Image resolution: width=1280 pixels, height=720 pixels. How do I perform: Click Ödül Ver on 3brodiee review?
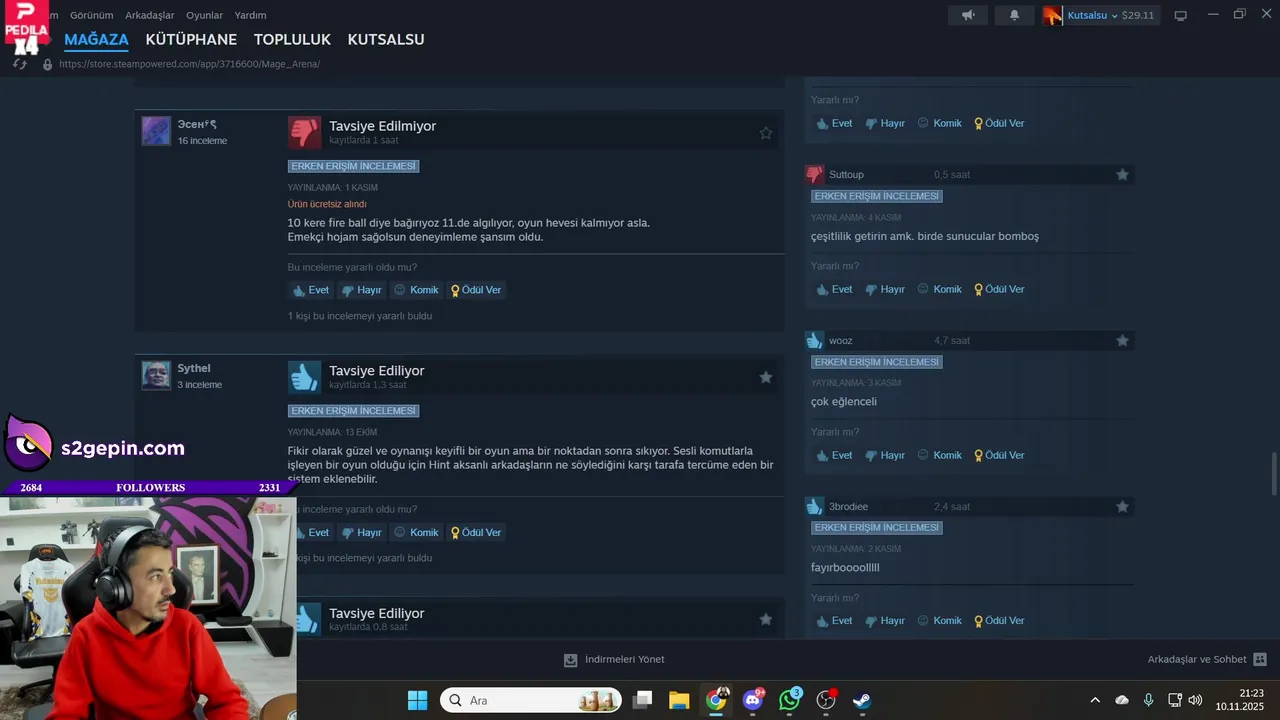[999, 621]
